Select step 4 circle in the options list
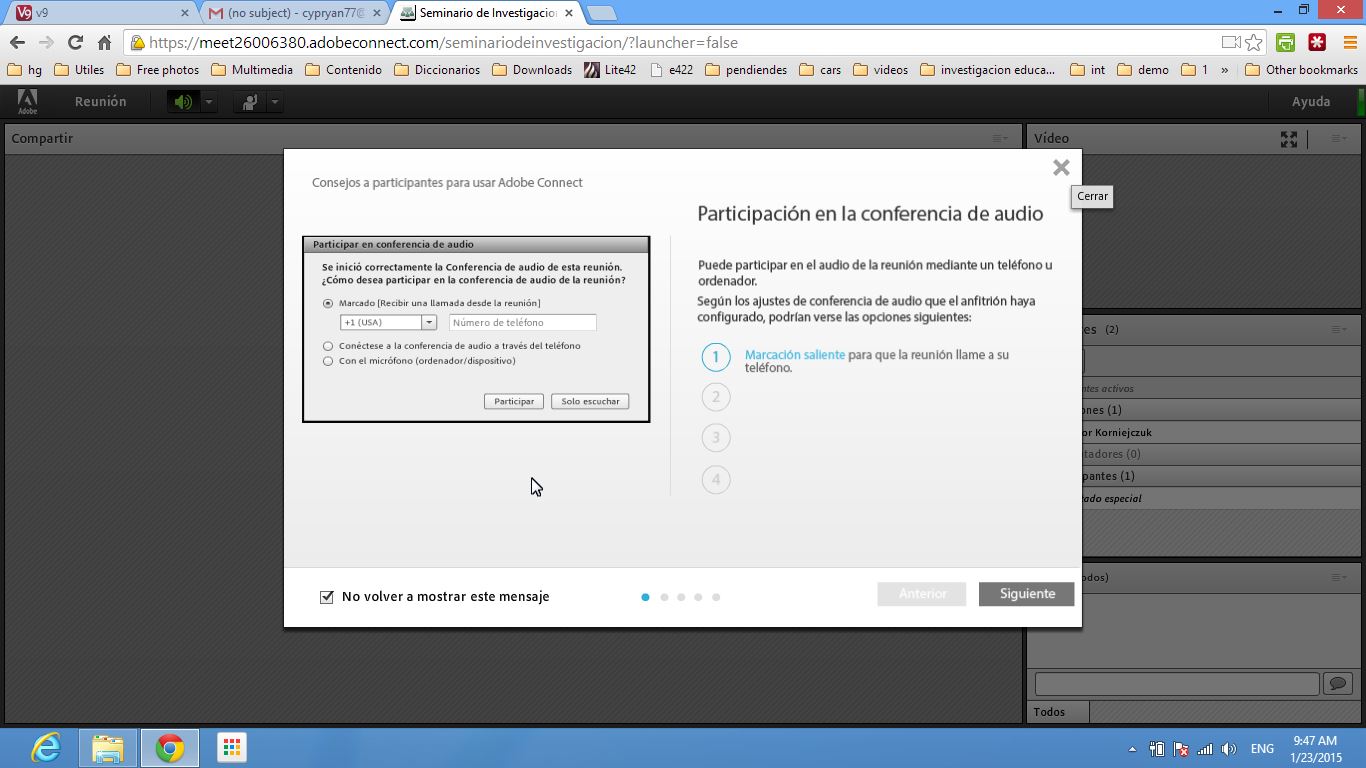The height and width of the screenshot is (768, 1366). (x=716, y=480)
